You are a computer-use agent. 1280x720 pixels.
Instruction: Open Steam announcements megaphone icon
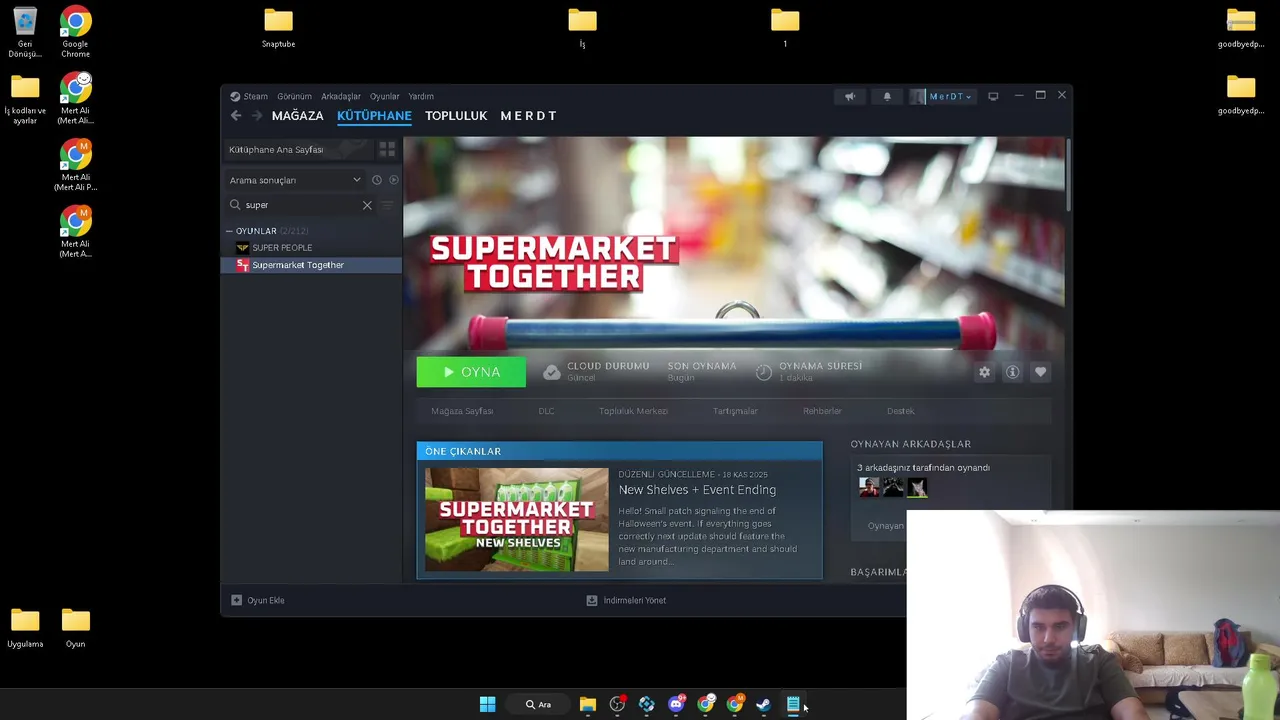tap(850, 97)
